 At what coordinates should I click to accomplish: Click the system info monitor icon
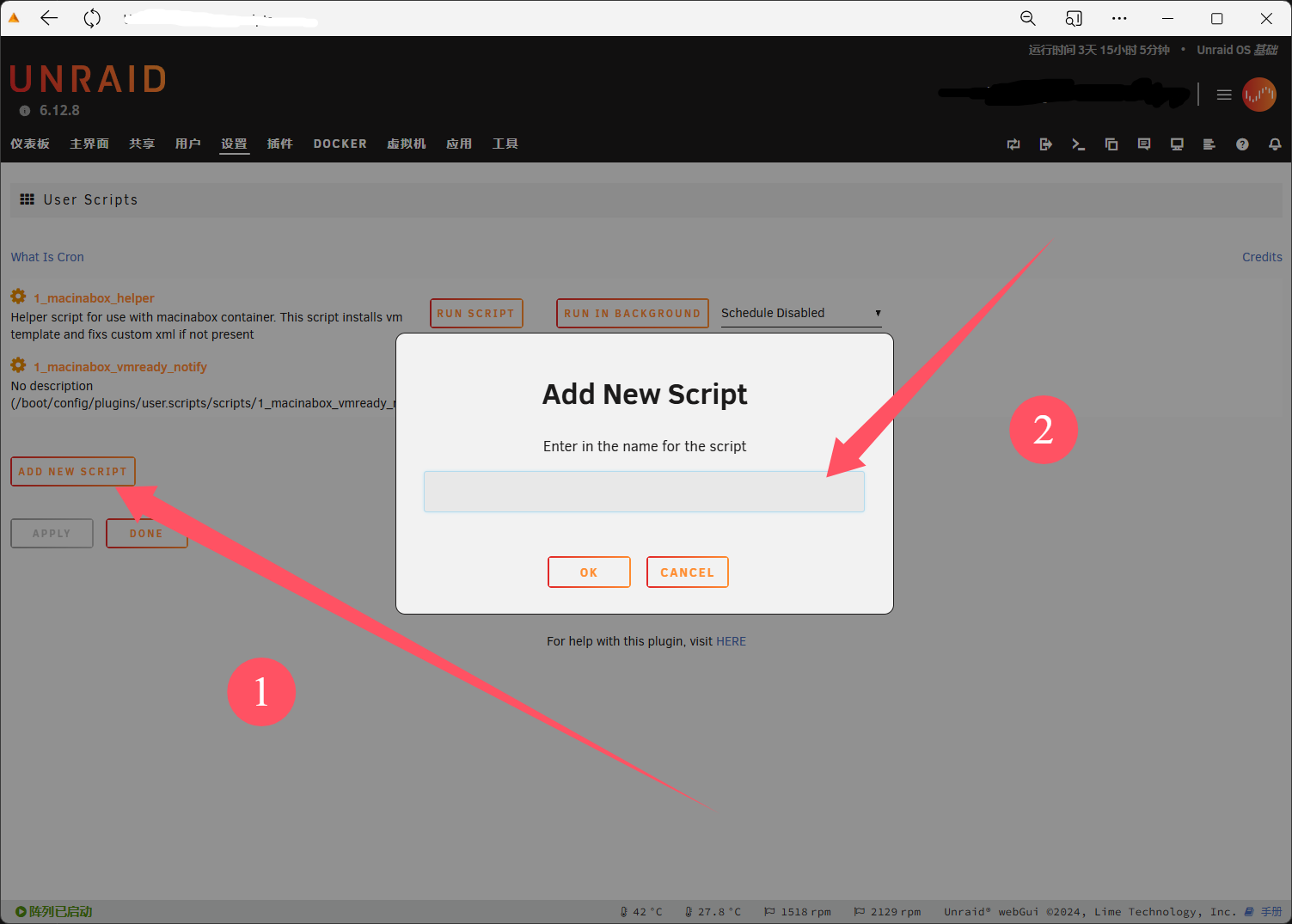[1177, 144]
